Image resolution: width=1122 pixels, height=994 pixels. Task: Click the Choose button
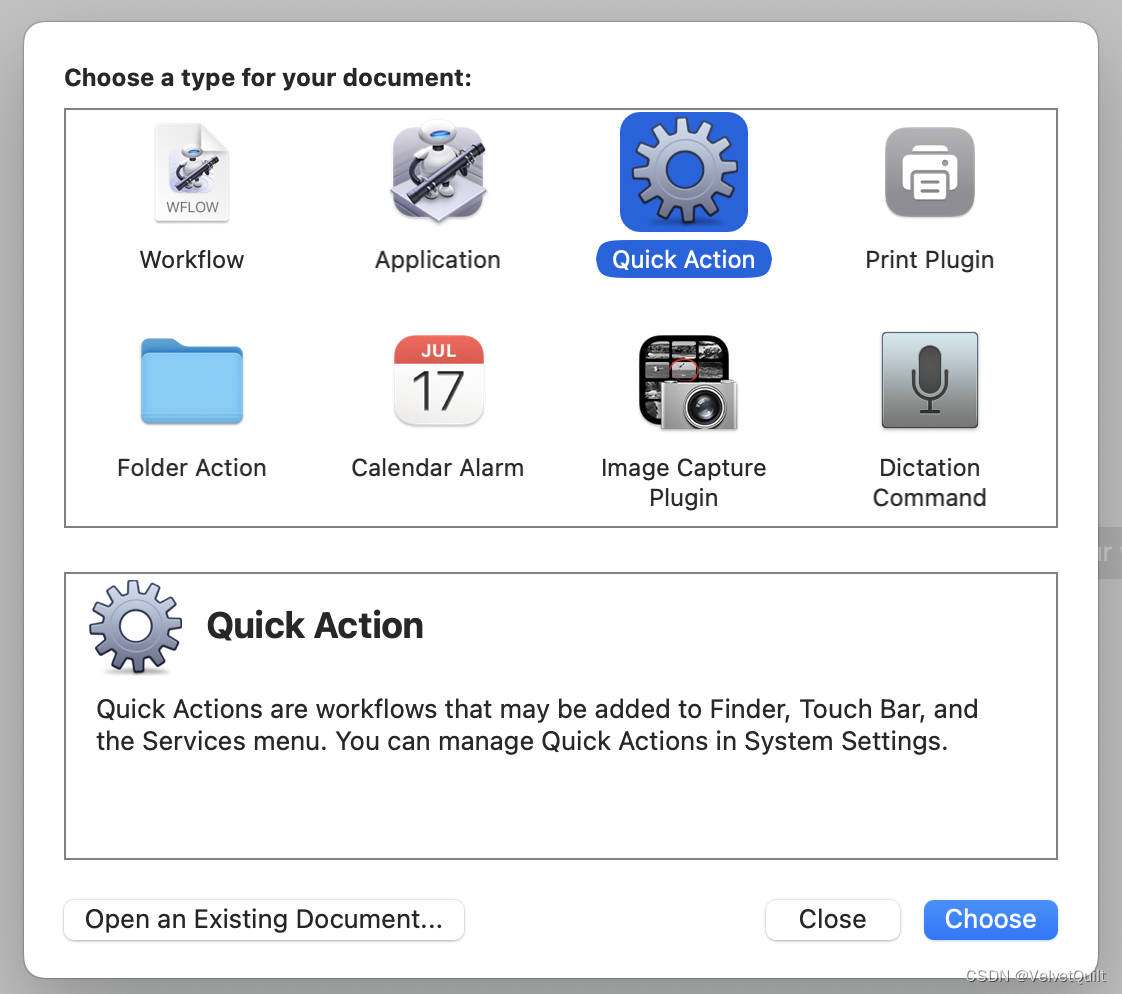click(990, 920)
